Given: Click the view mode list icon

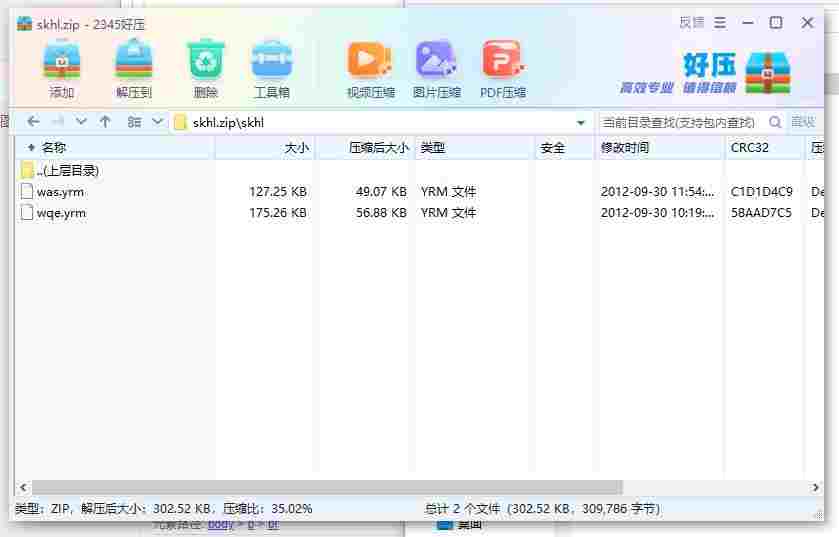Looking at the screenshot, I should [134, 122].
